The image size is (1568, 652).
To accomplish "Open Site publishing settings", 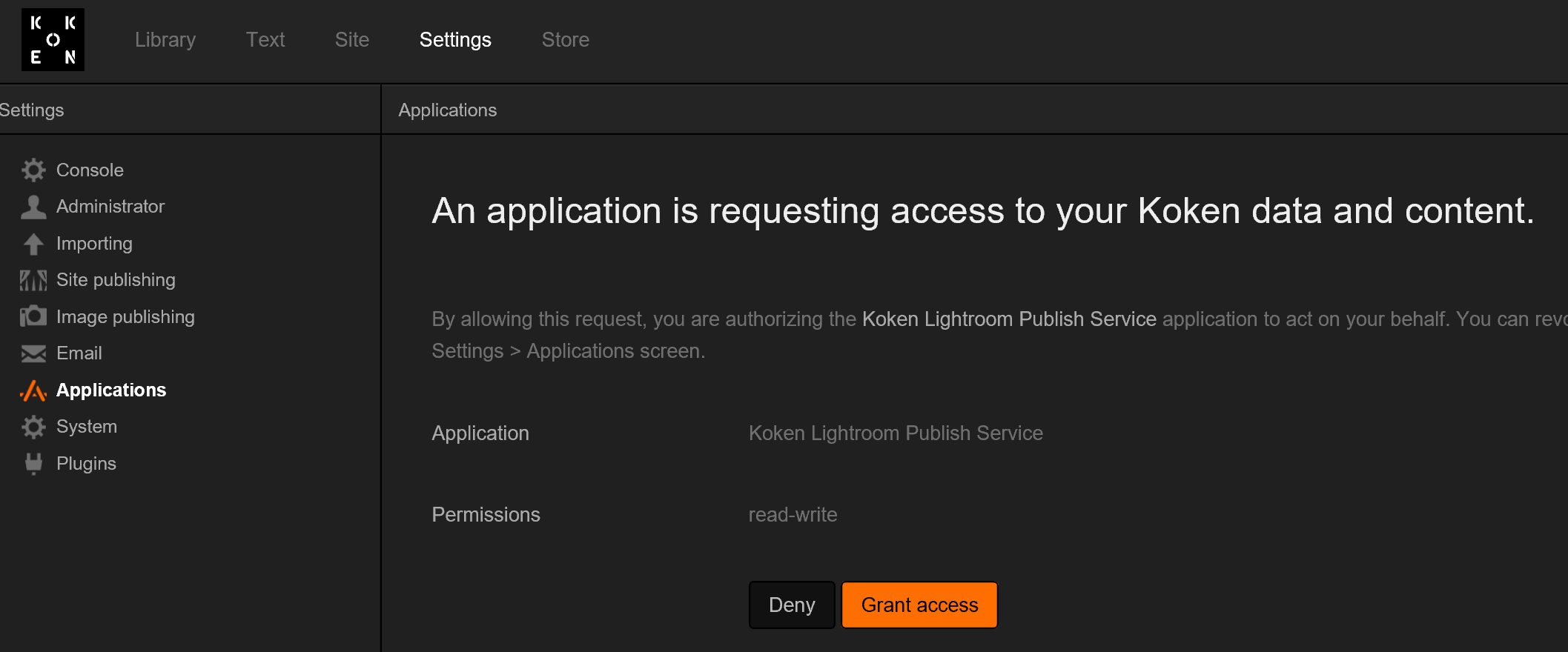I will point(116,280).
